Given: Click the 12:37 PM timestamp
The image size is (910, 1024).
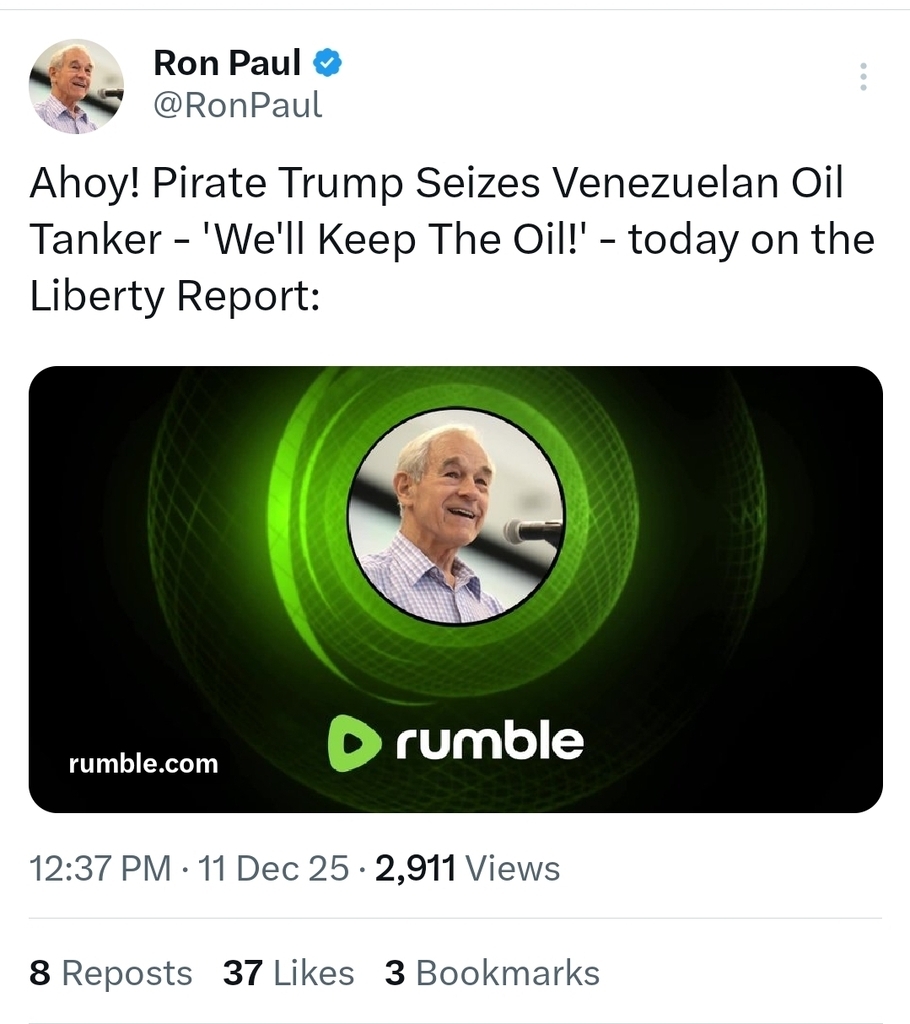Looking at the screenshot, I should 101,868.
